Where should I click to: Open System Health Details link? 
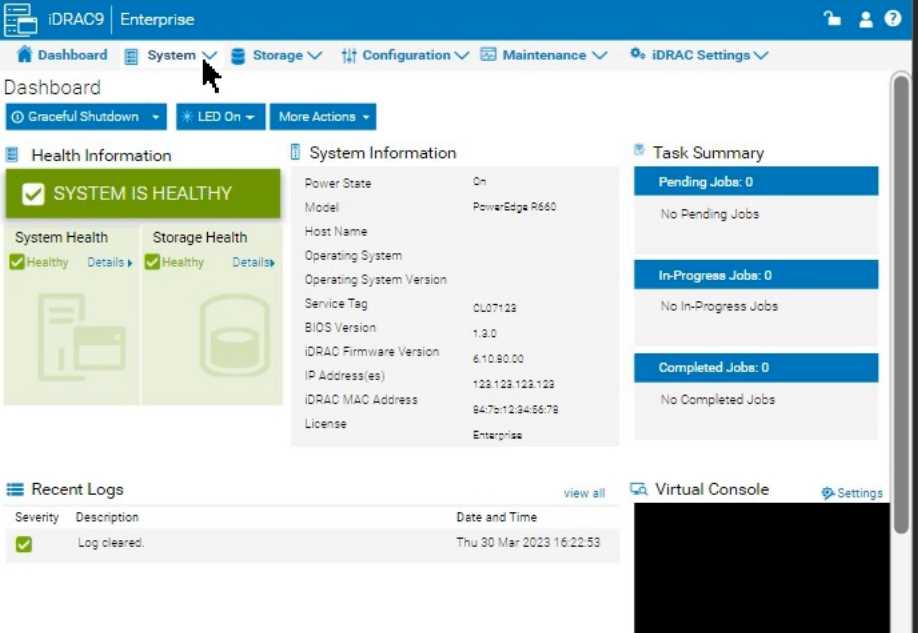click(109, 262)
